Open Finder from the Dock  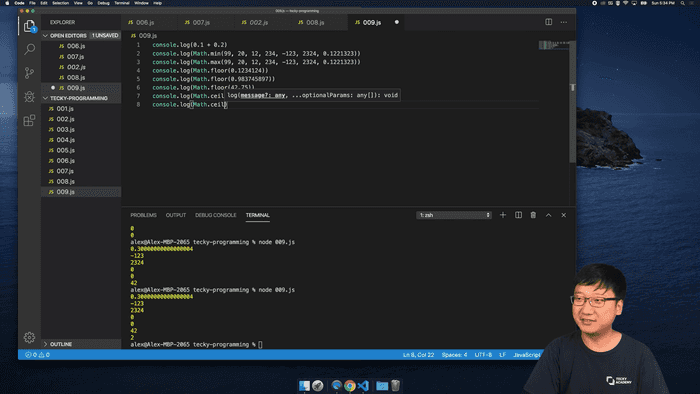[x=304, y=386]
